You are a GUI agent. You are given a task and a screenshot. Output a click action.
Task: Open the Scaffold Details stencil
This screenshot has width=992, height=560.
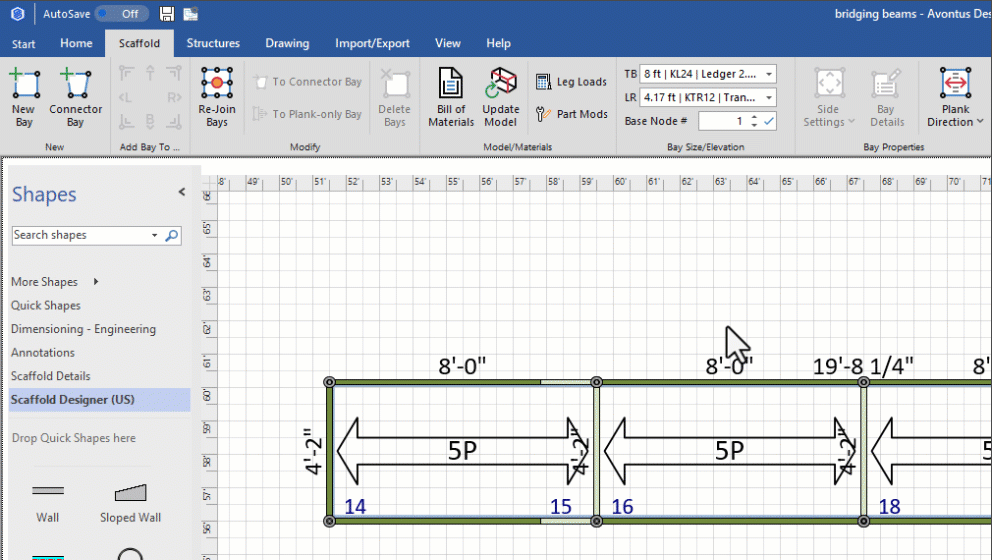51,376
